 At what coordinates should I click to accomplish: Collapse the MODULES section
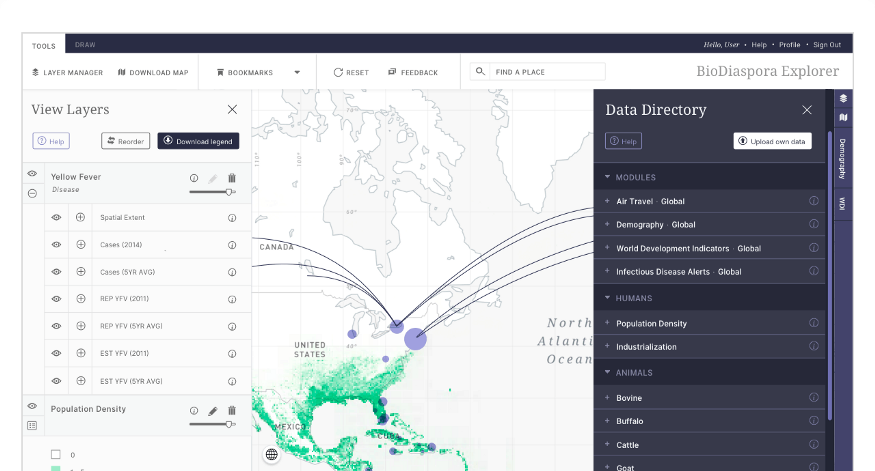(607, 177)
